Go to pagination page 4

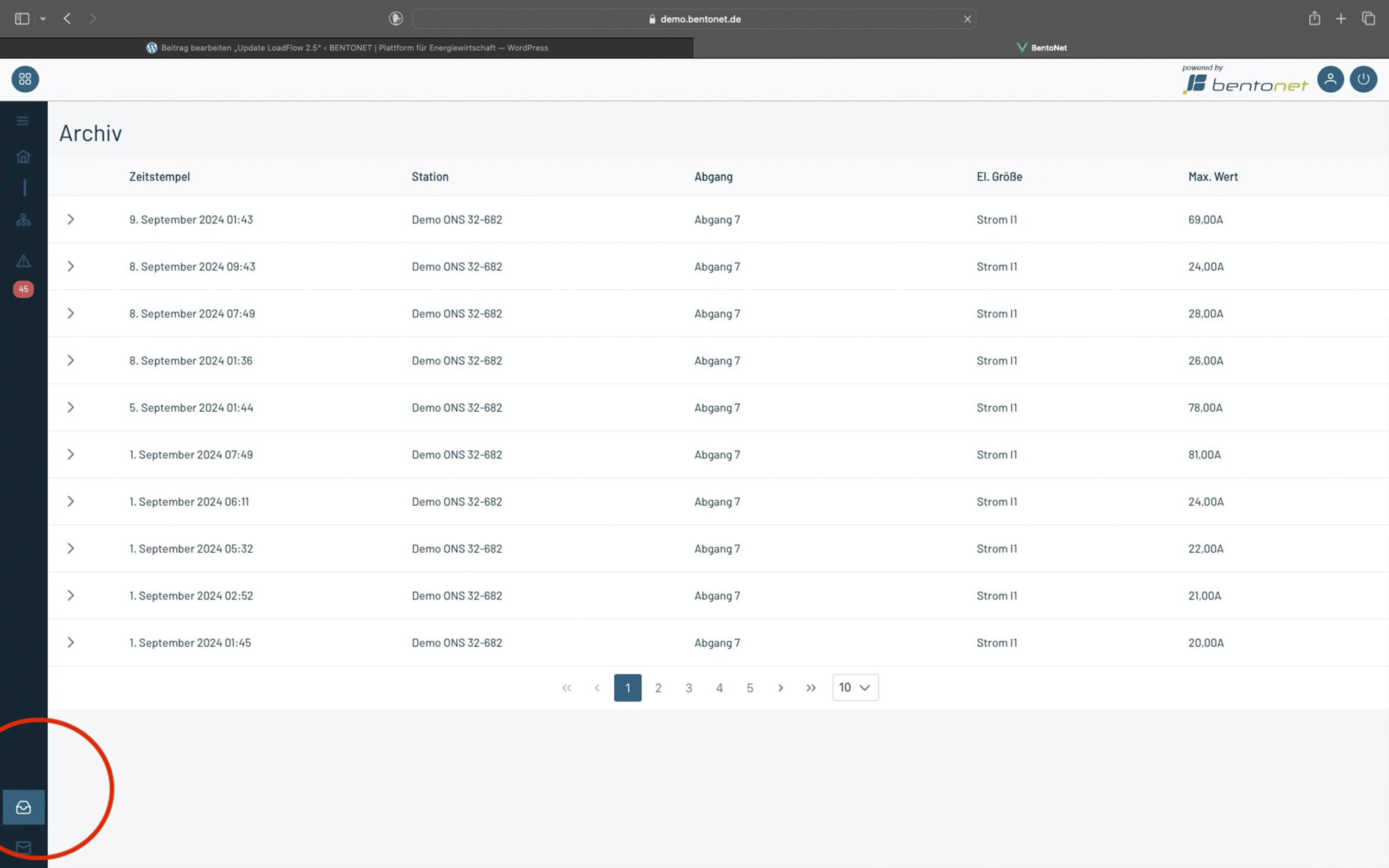tap(719, 688)
